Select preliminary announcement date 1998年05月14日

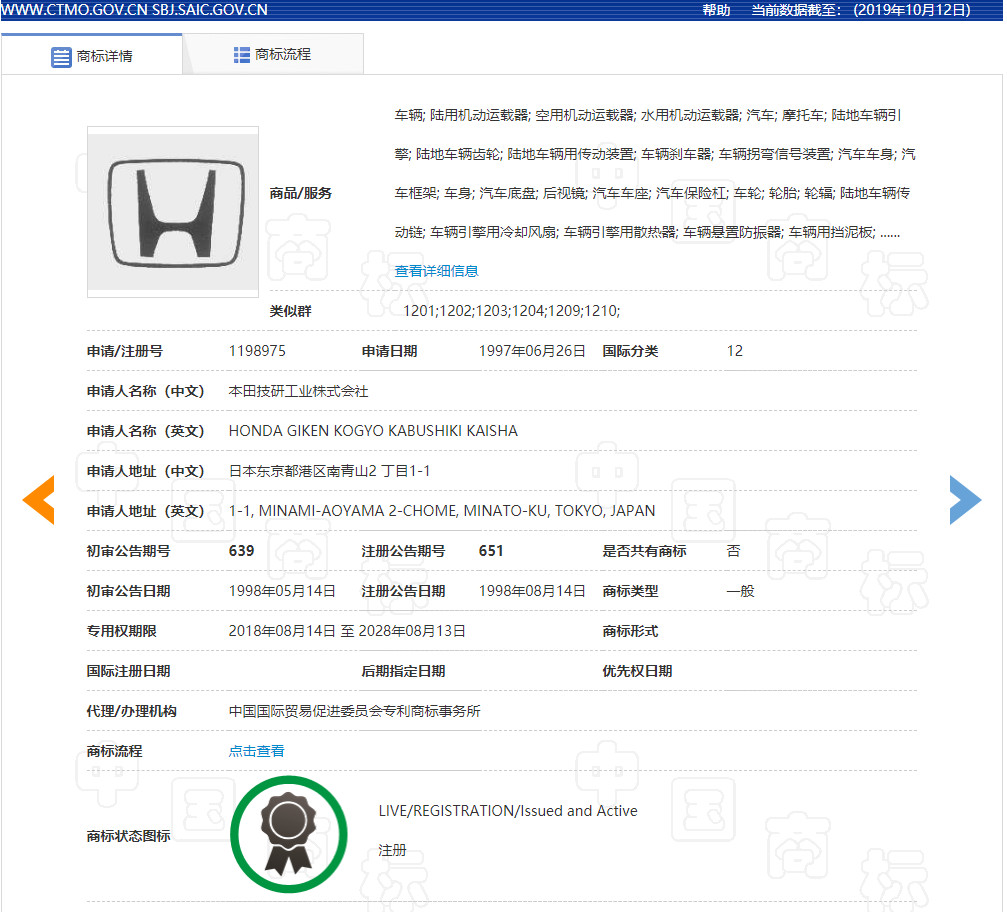[282, 591]
